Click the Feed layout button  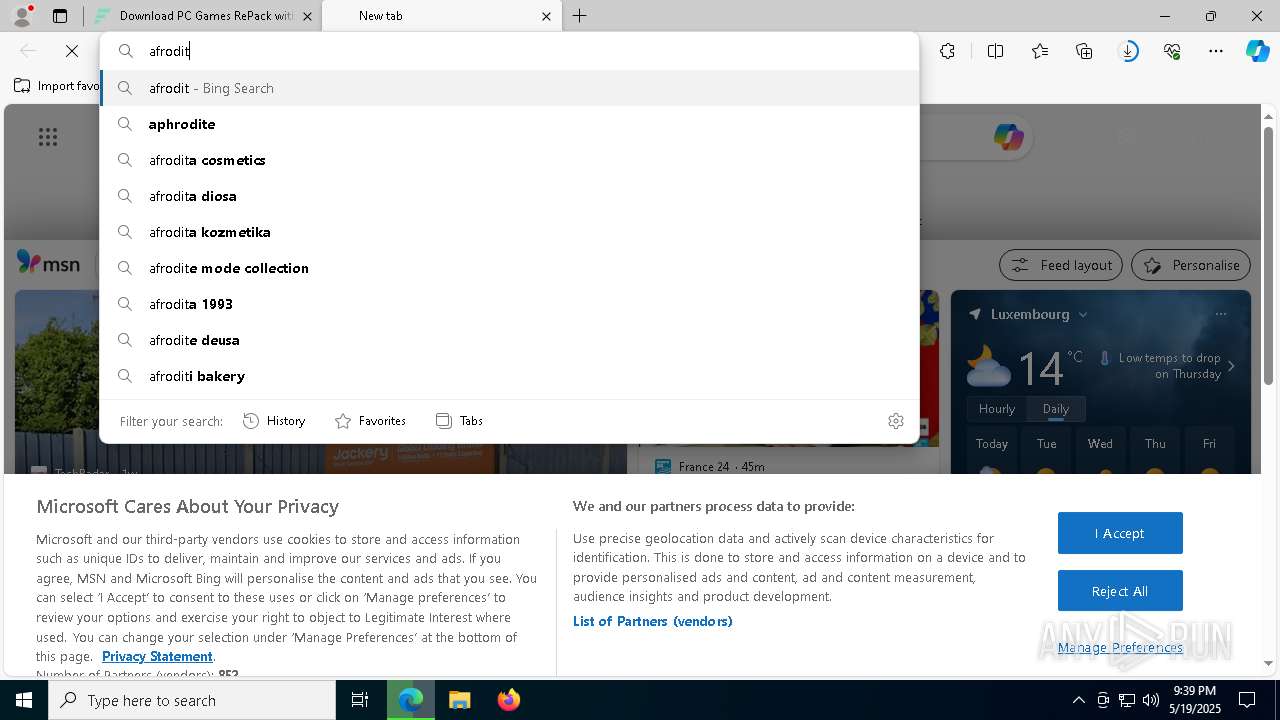[1061, 265]
